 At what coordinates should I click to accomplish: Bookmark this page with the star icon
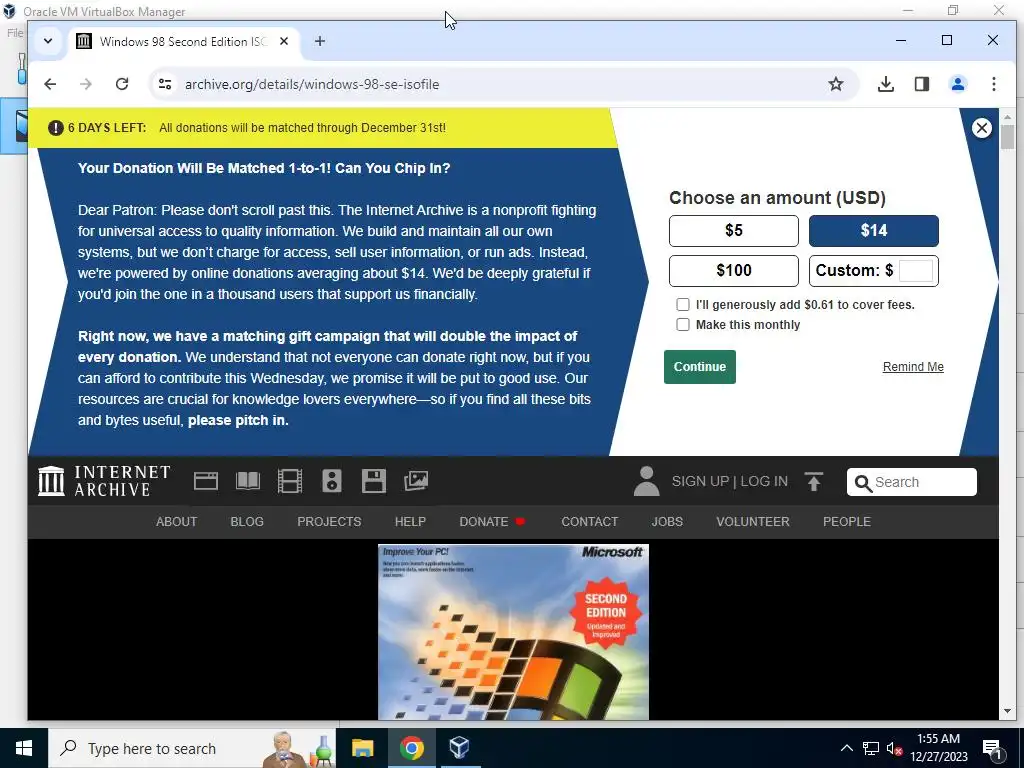coord(836,84)
